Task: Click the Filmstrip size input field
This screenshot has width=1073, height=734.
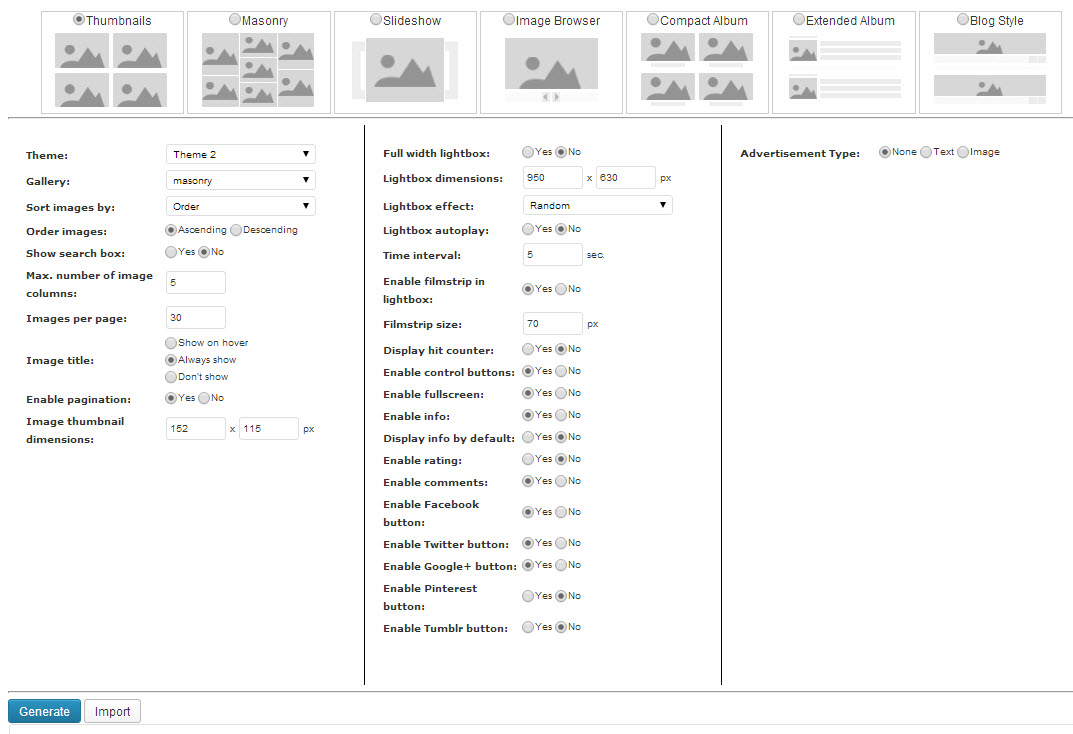Action: tap(553, 323)
